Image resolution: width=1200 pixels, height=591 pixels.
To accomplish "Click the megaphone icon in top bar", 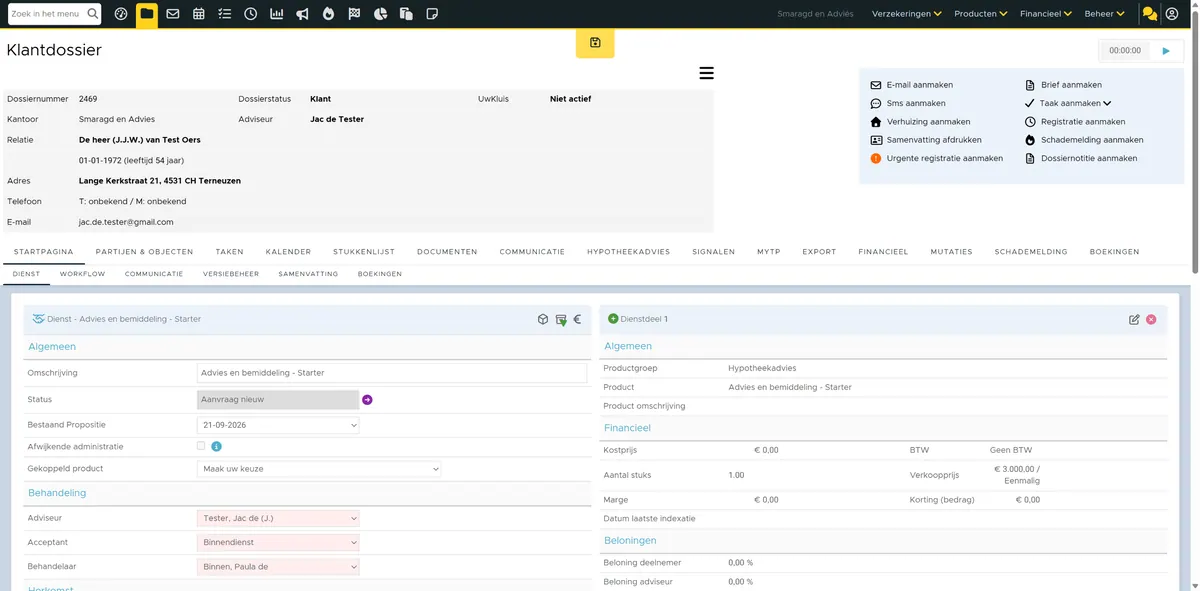I will tap(303, 14).
